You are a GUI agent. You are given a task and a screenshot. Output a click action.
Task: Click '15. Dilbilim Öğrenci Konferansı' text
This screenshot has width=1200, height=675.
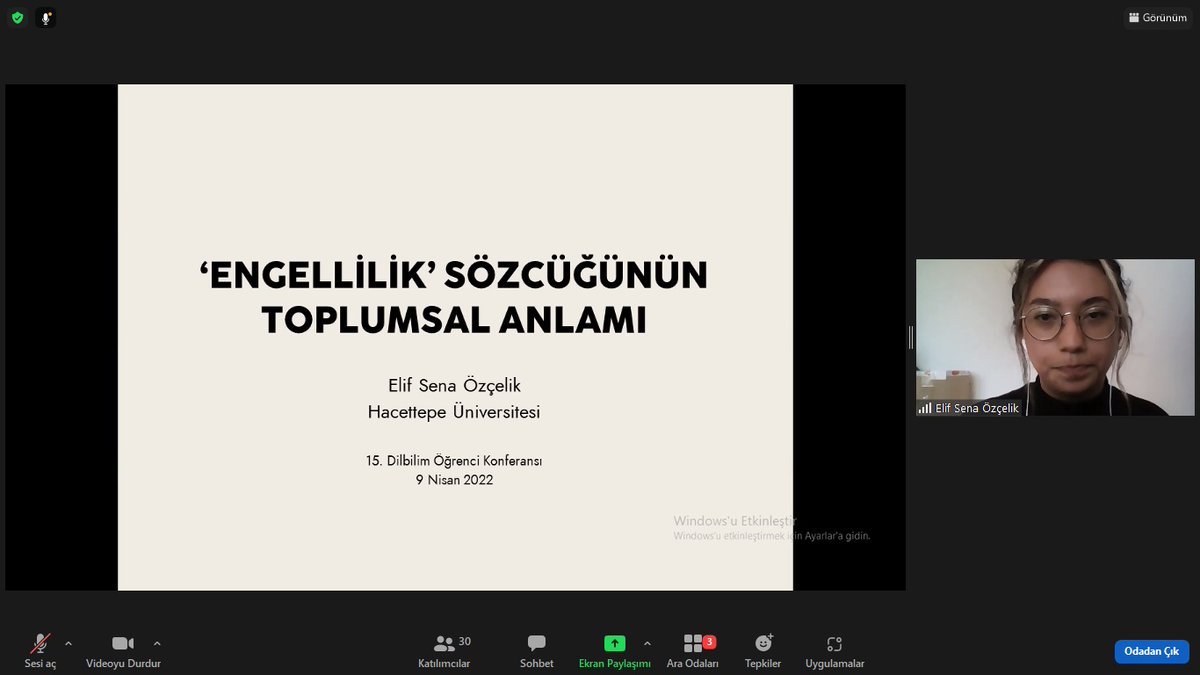tap(454, 461)
